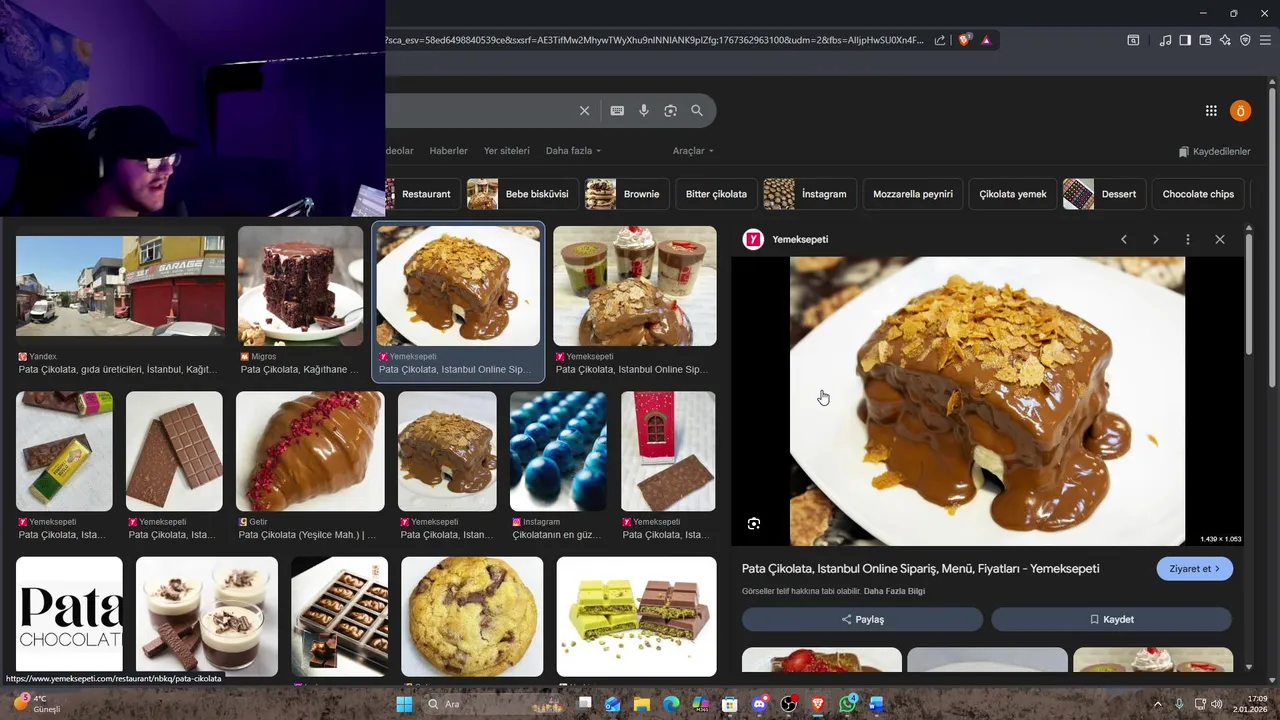Open the orange Google account avatar
This screenshot has width=1280, height=720.
[x=1240, y=111]
